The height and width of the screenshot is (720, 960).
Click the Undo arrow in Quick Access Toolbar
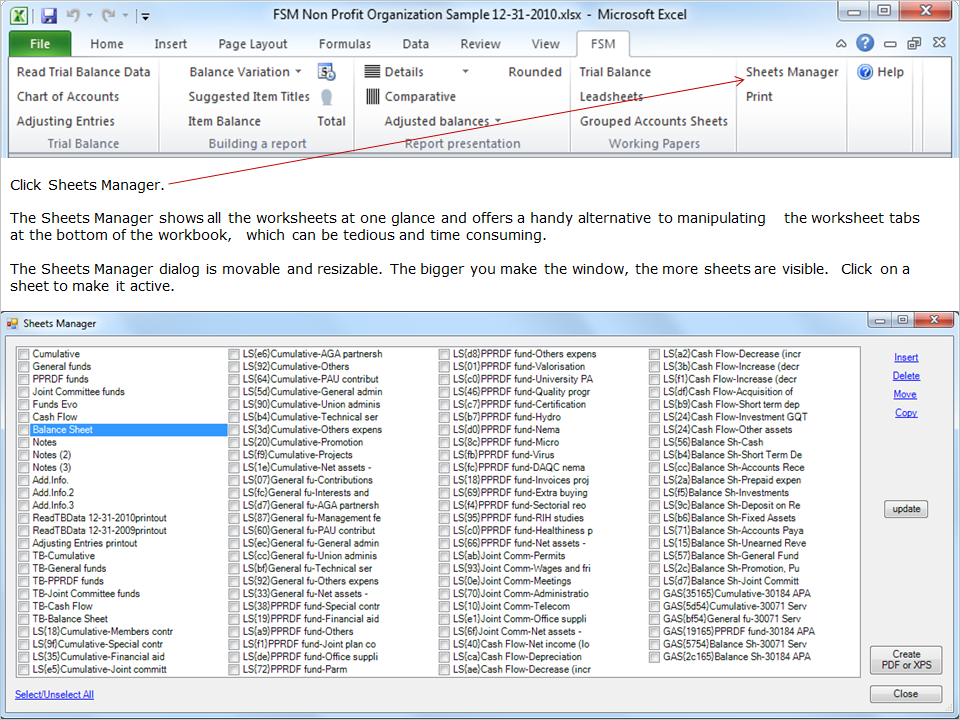[x=73, y=15]
